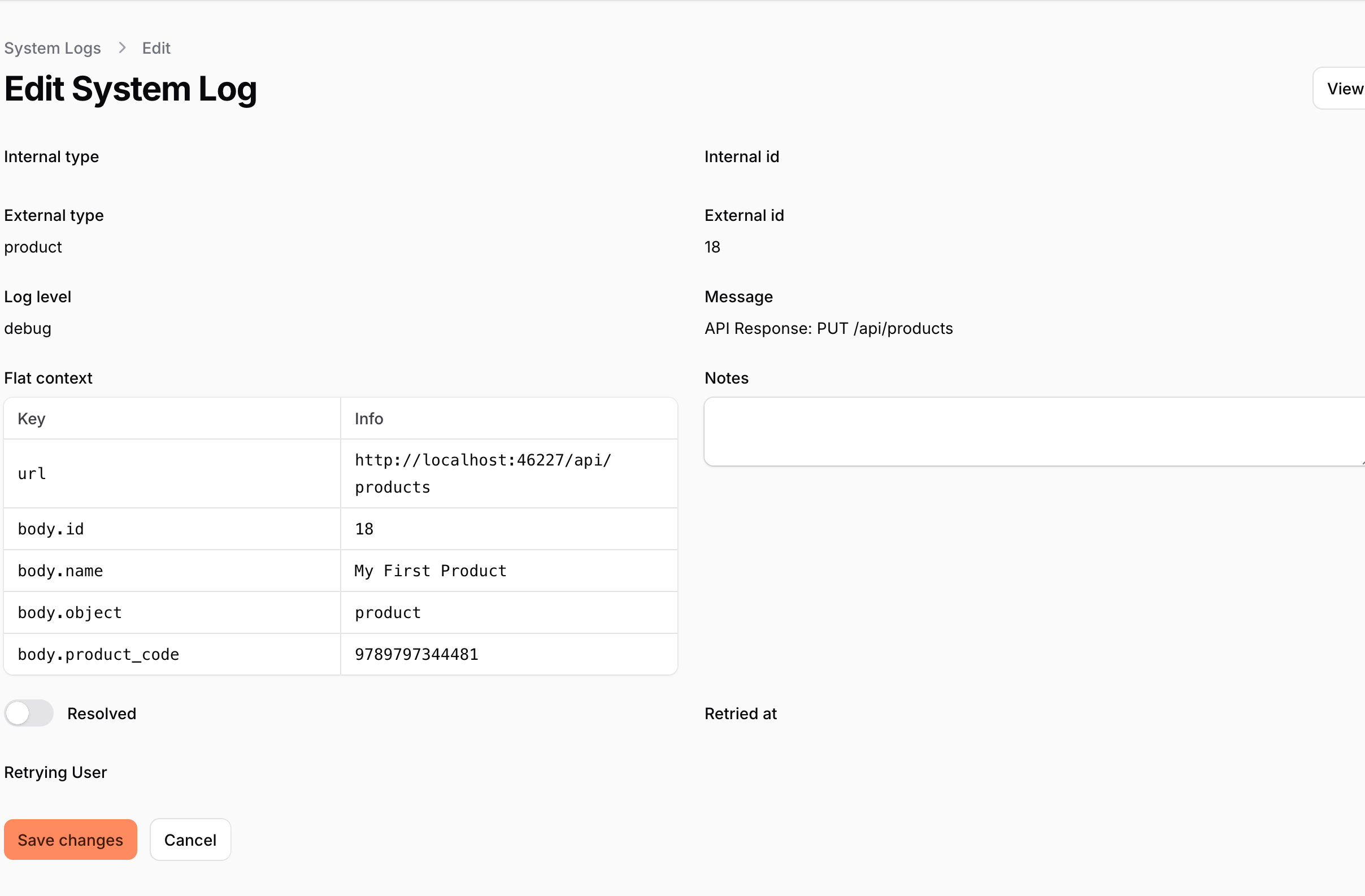Select the body.product_code key cell

coord(172,655)
